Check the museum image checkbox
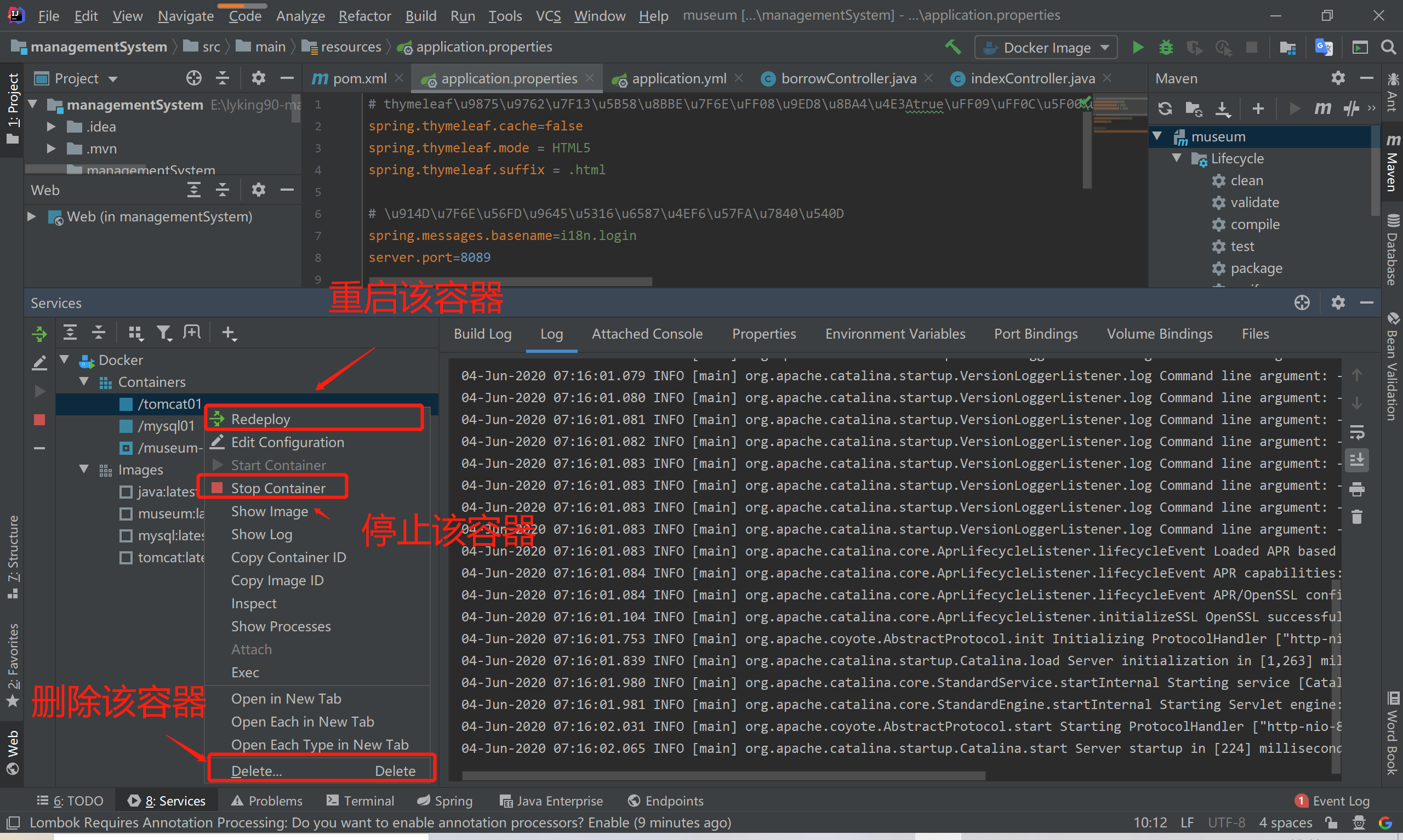The height and width of the screenshot is (840, 1403). coord(126,514)
